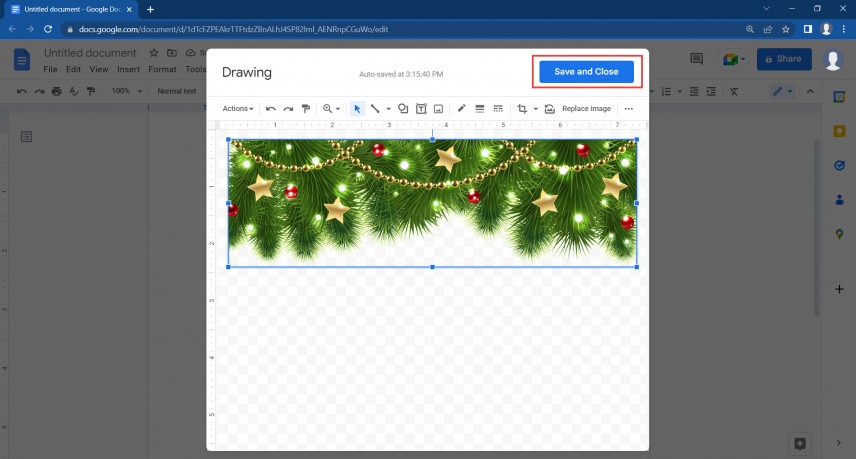
Task: Undo the last drawing action
Action: click(270, 108)
